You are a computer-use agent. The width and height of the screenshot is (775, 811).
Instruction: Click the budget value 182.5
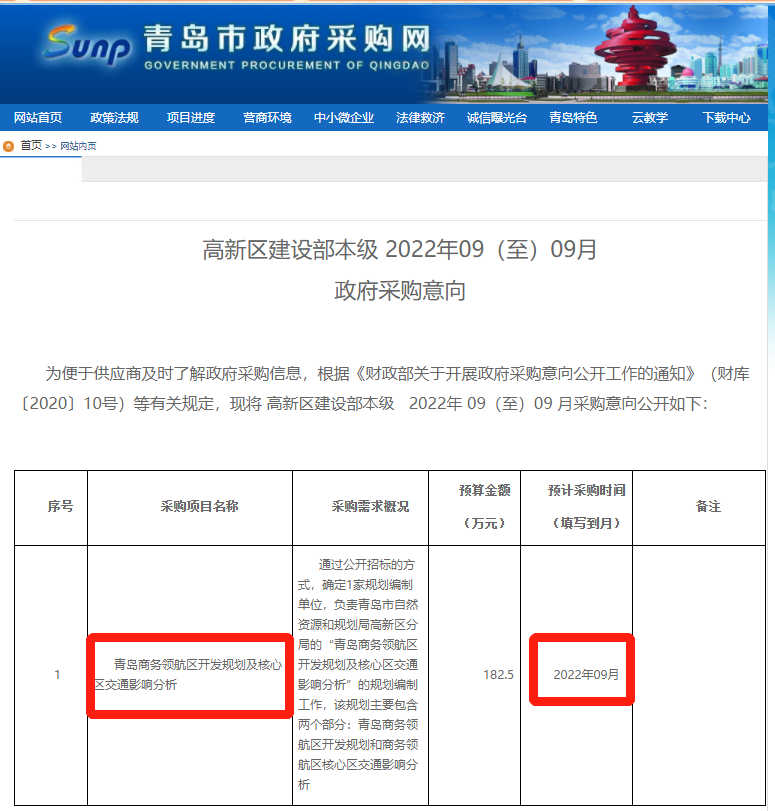pyautogui.click(x=498, y=674)
